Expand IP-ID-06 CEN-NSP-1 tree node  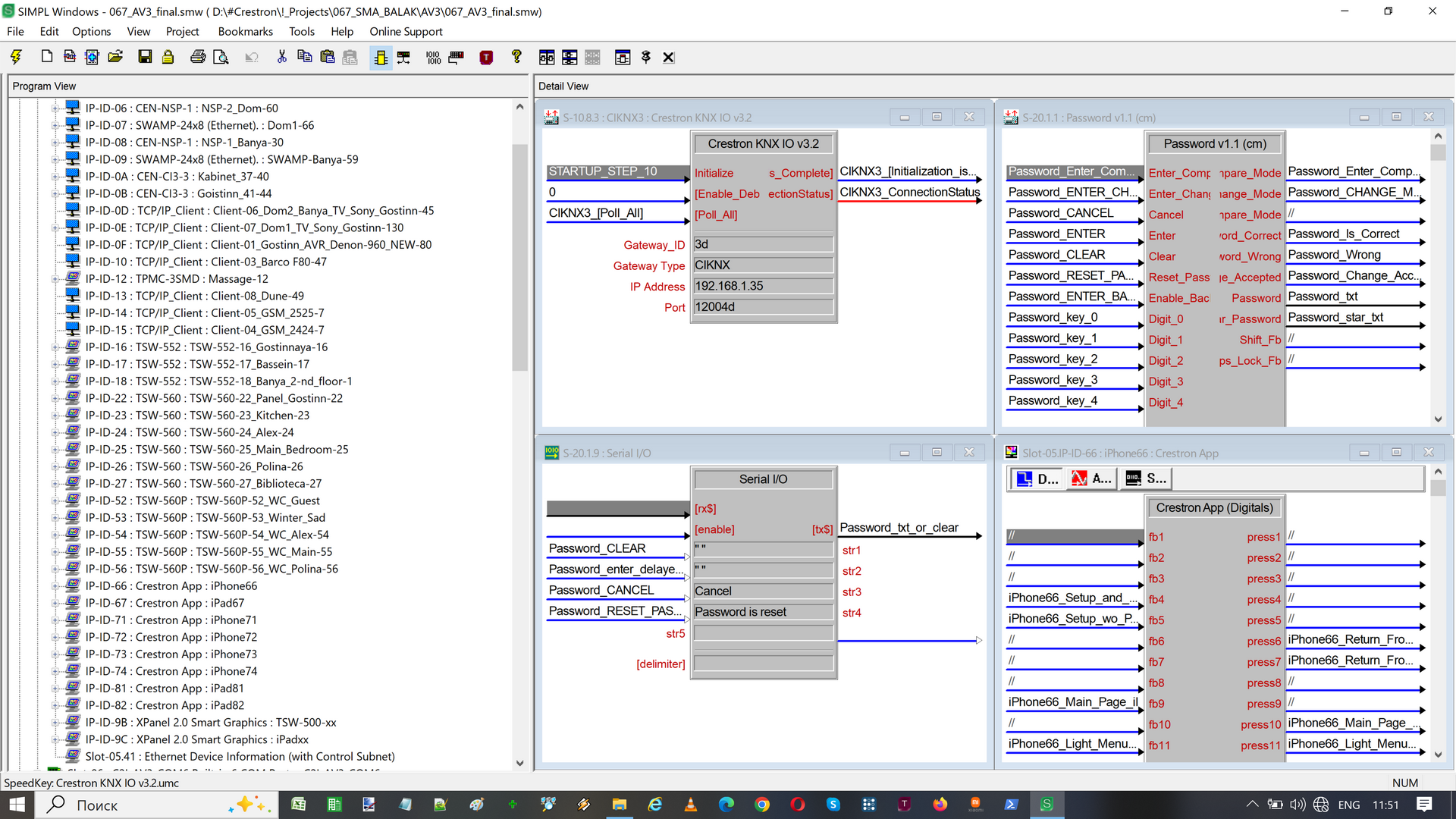[55, 108]
